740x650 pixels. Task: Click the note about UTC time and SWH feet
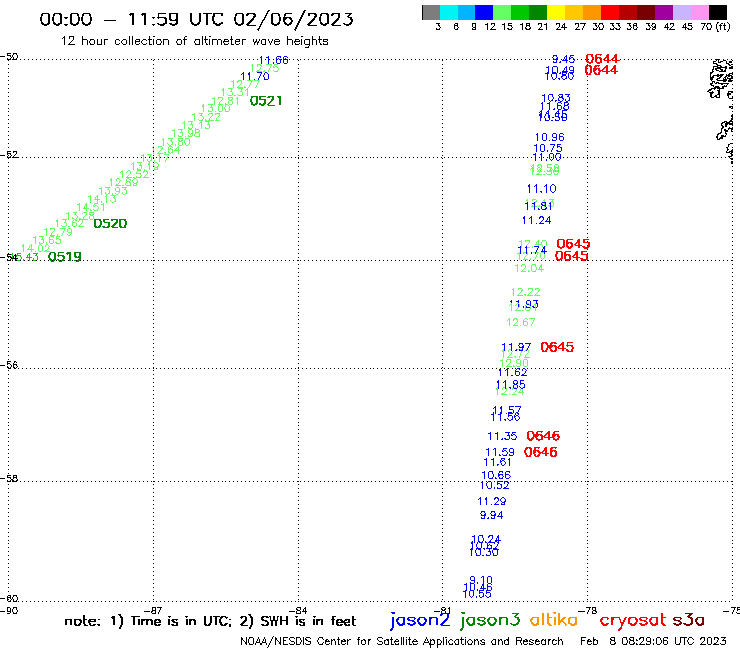[210, 621]
